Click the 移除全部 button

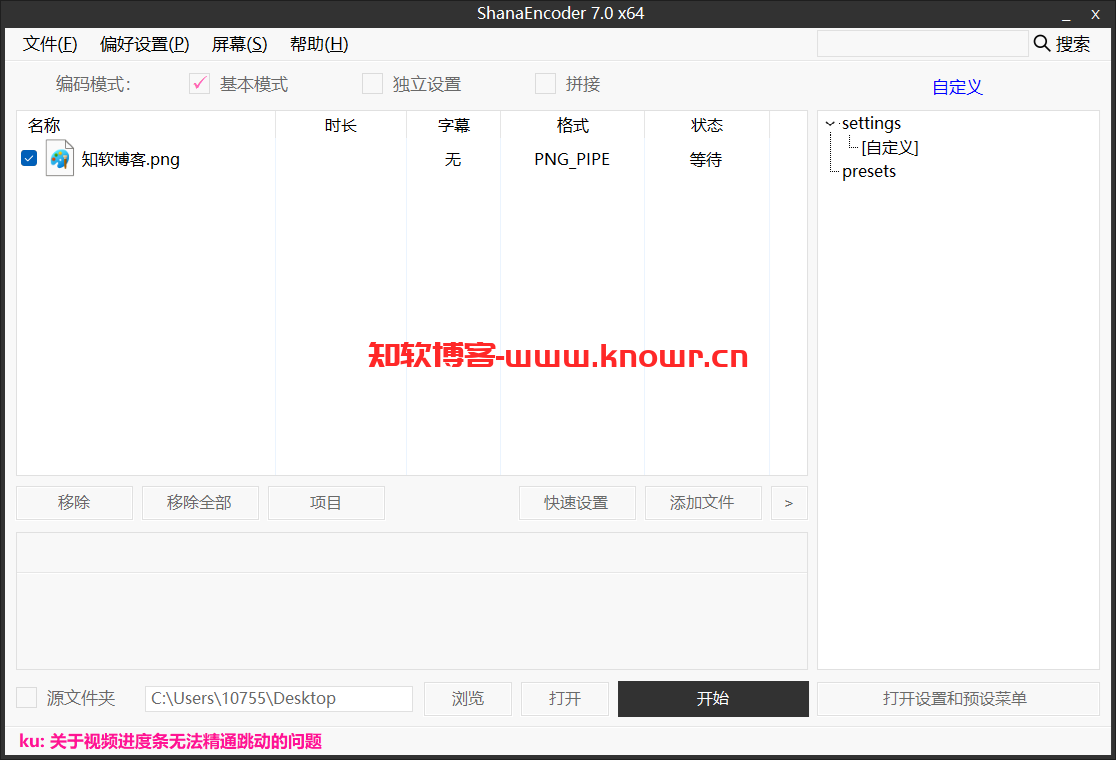coord(200,503)
